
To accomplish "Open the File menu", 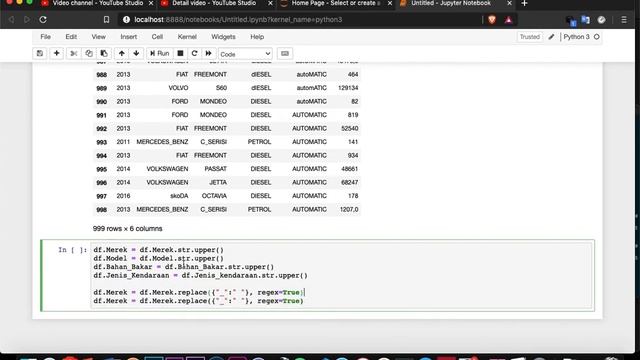I will [x=45, y=37].
